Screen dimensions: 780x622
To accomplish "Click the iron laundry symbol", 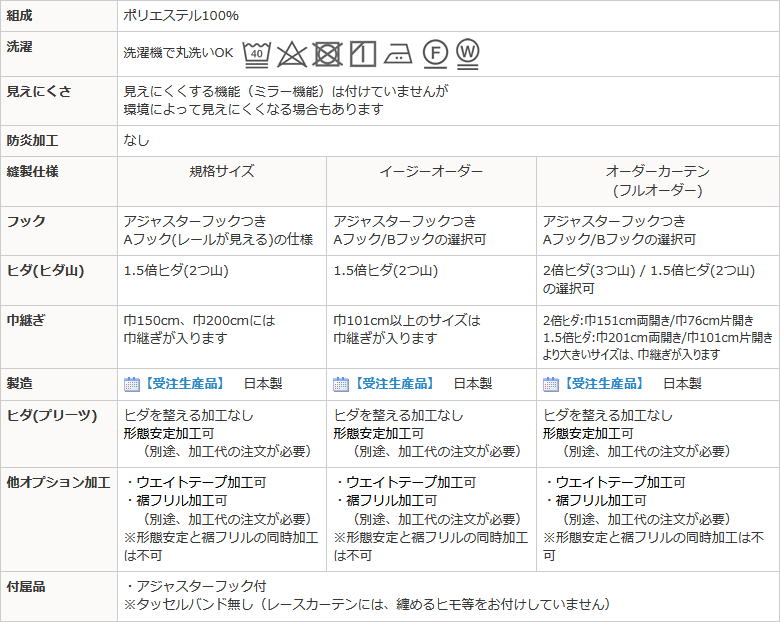I will [x=397, y=53].
